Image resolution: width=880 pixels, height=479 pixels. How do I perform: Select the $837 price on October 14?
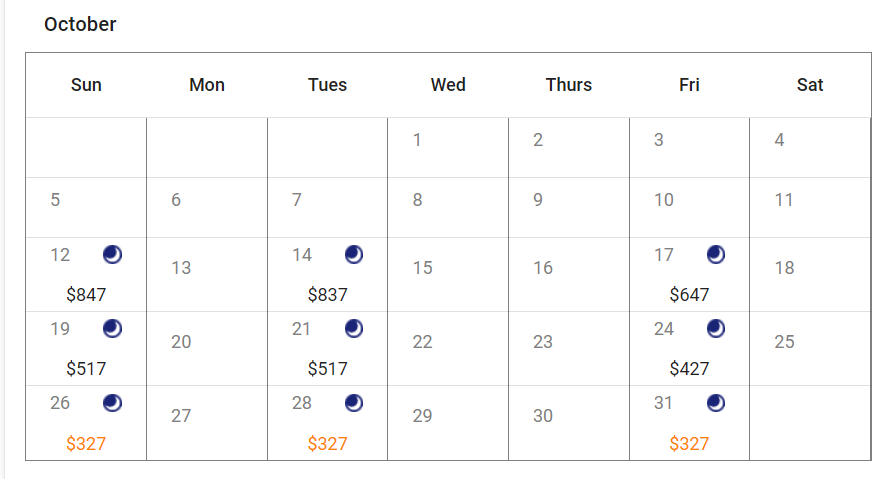(327, 295)
